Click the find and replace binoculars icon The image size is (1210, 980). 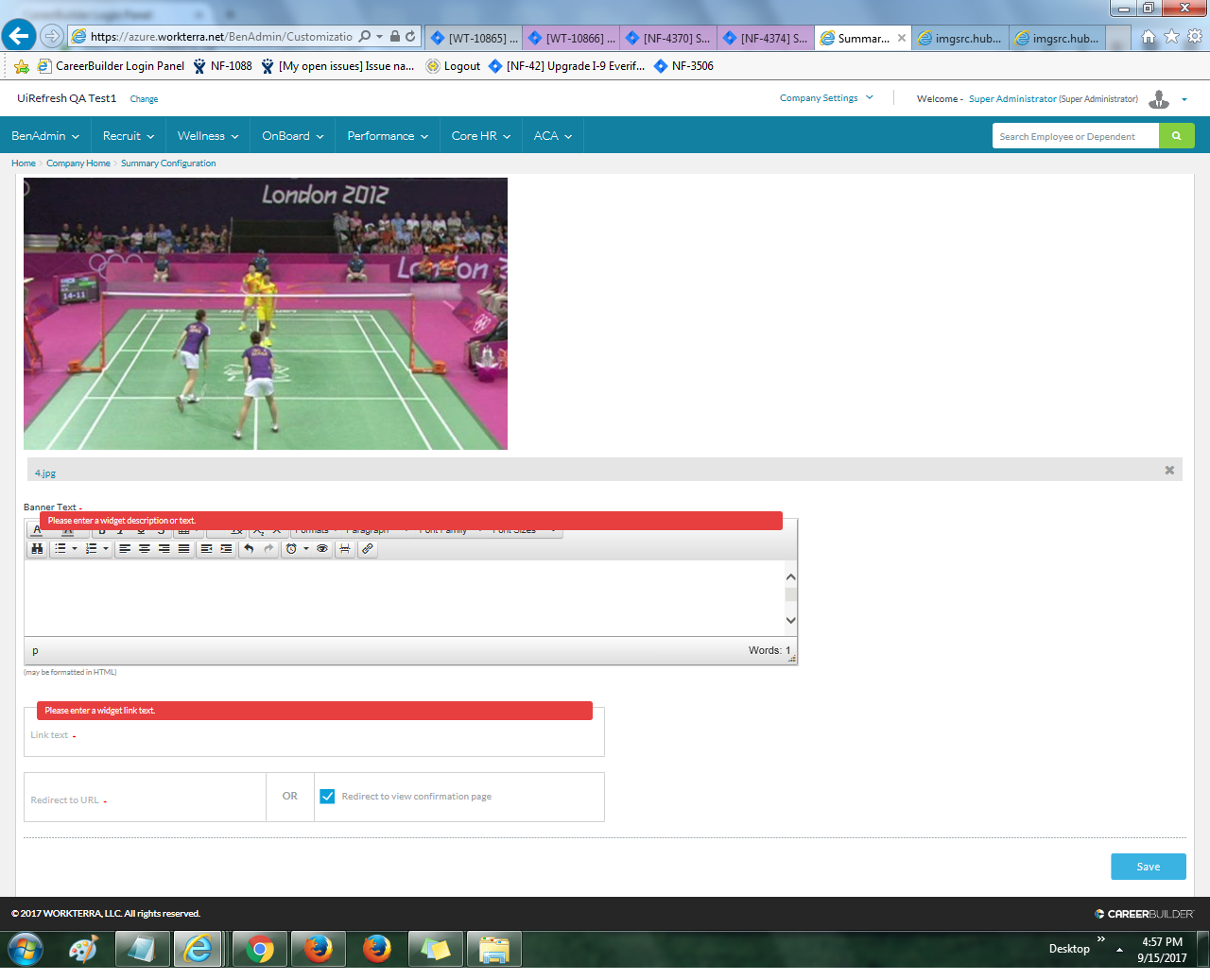[37, 548]
